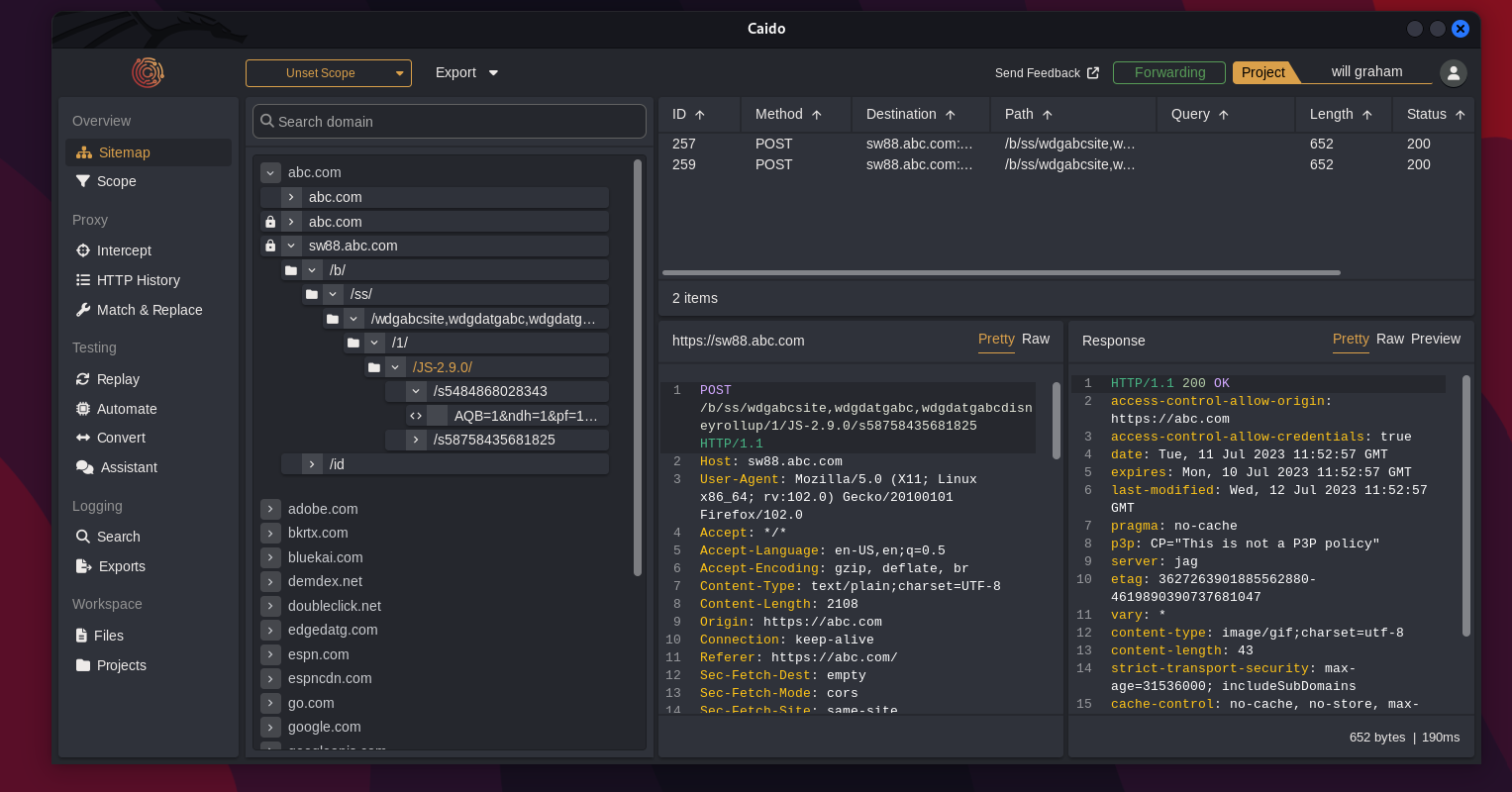This screenshot has height=792, width=1512.
Task: Open the user account avatar menu
Action: [1454, 72]
